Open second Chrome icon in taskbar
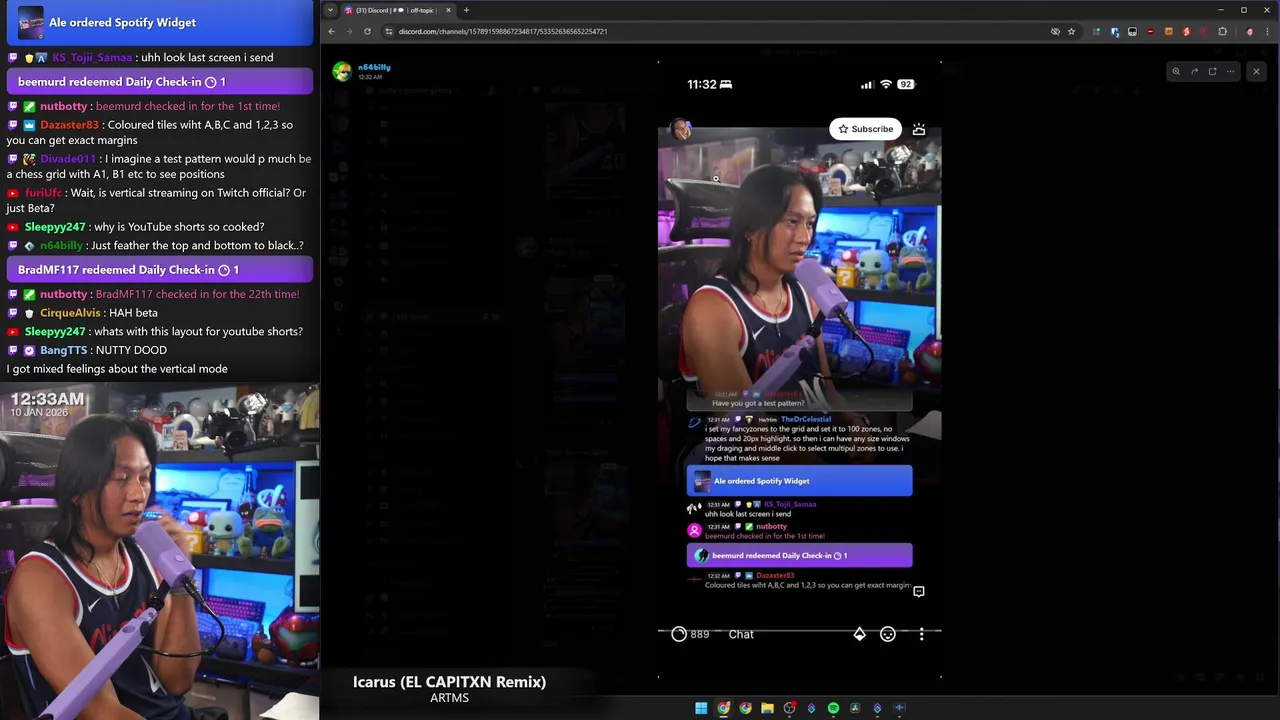 [745, 708]
